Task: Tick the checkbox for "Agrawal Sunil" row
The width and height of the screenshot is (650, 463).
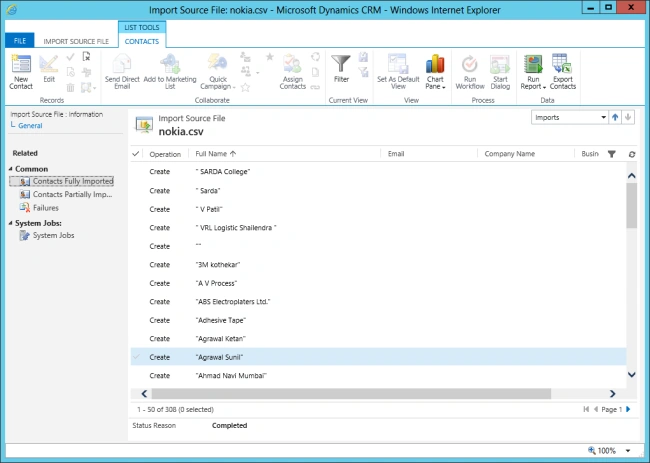Action: 136,357
